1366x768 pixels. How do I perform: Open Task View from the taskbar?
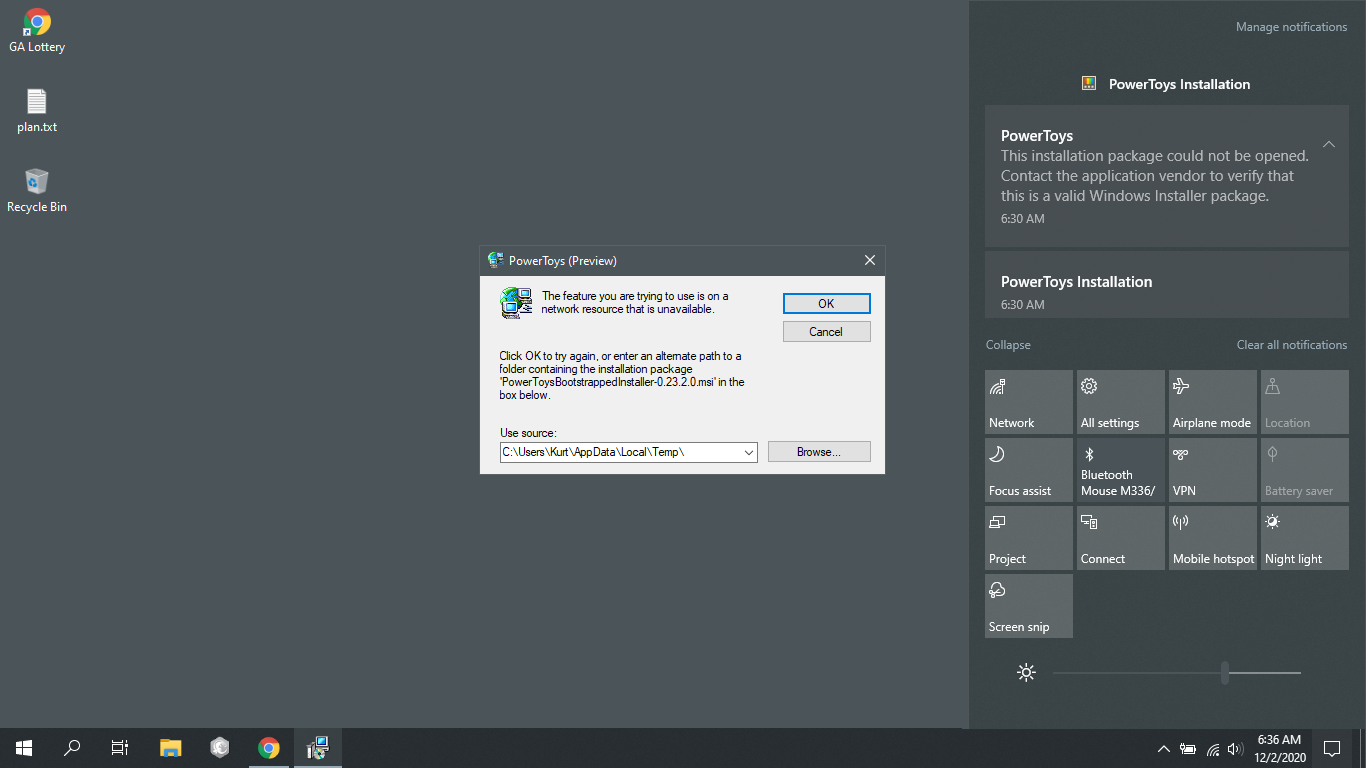(119, 747)
